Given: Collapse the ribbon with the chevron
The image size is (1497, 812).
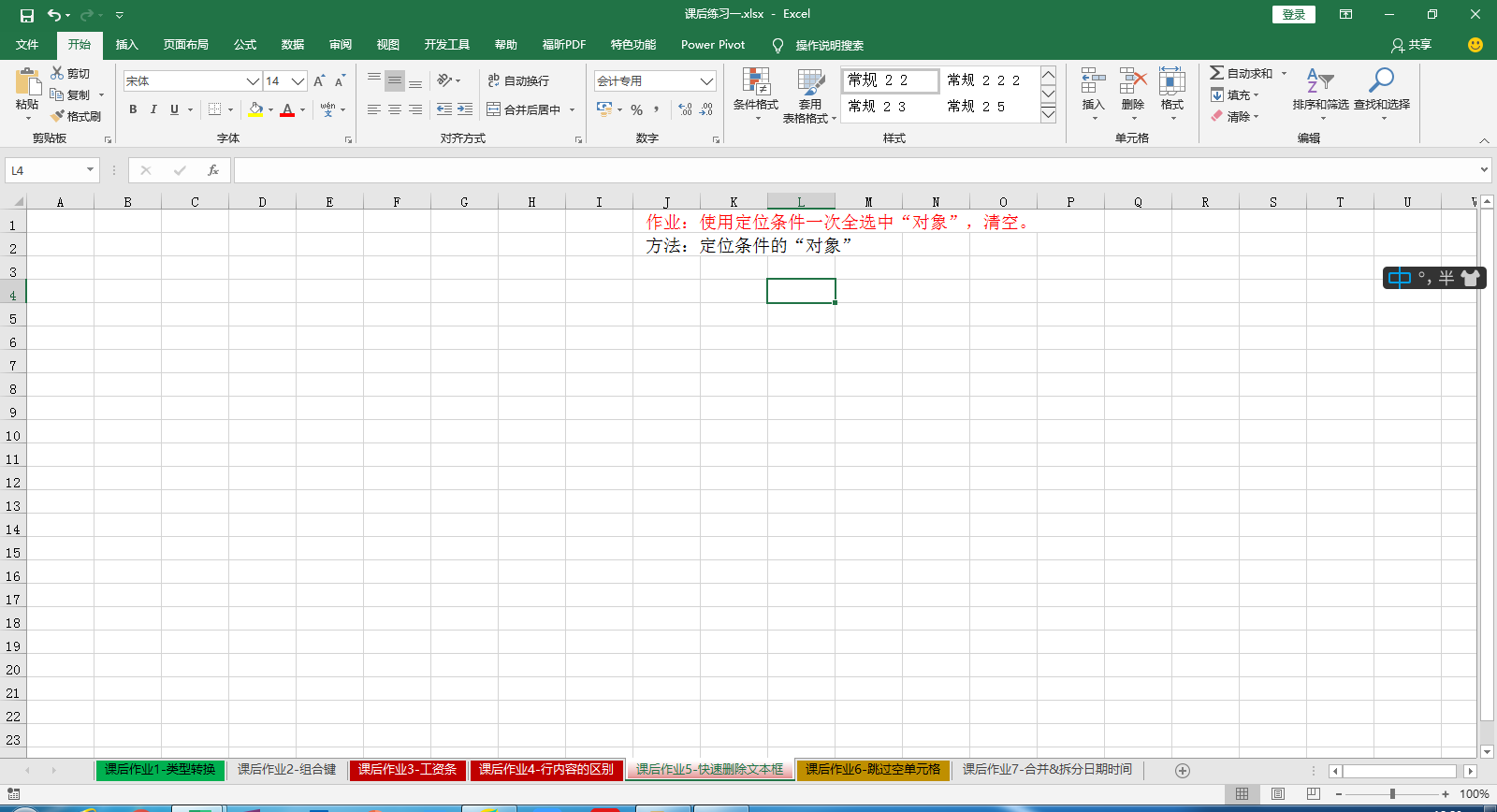Looking at the screenshot, I should pos(1484,140).
